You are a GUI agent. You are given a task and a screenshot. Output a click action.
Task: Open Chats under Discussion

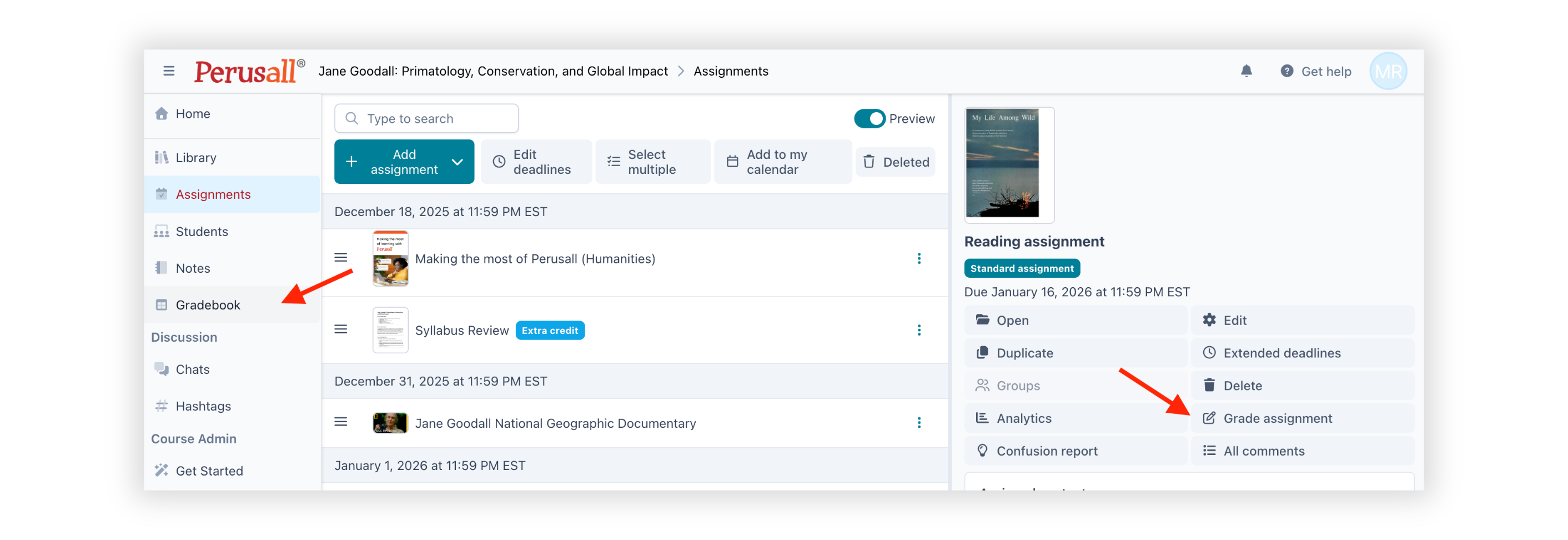pyautogui.click(x=232, y=369)
